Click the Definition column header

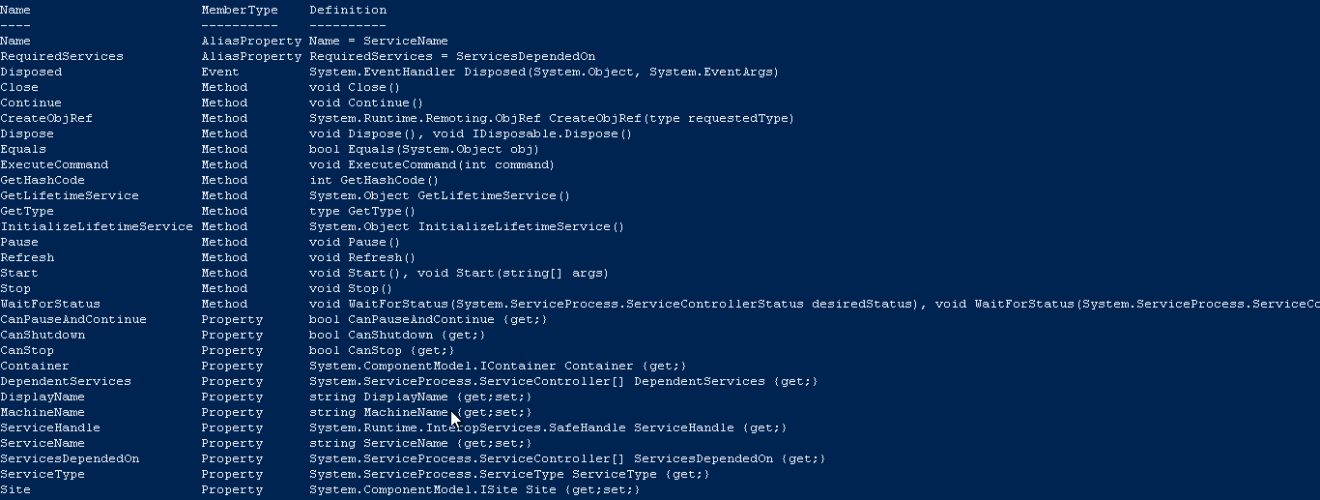click(x=348, y=10)
